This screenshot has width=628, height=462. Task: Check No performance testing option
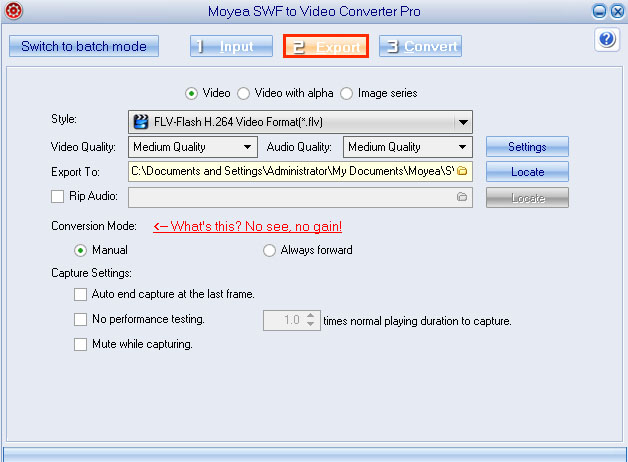tap(80, 319)
